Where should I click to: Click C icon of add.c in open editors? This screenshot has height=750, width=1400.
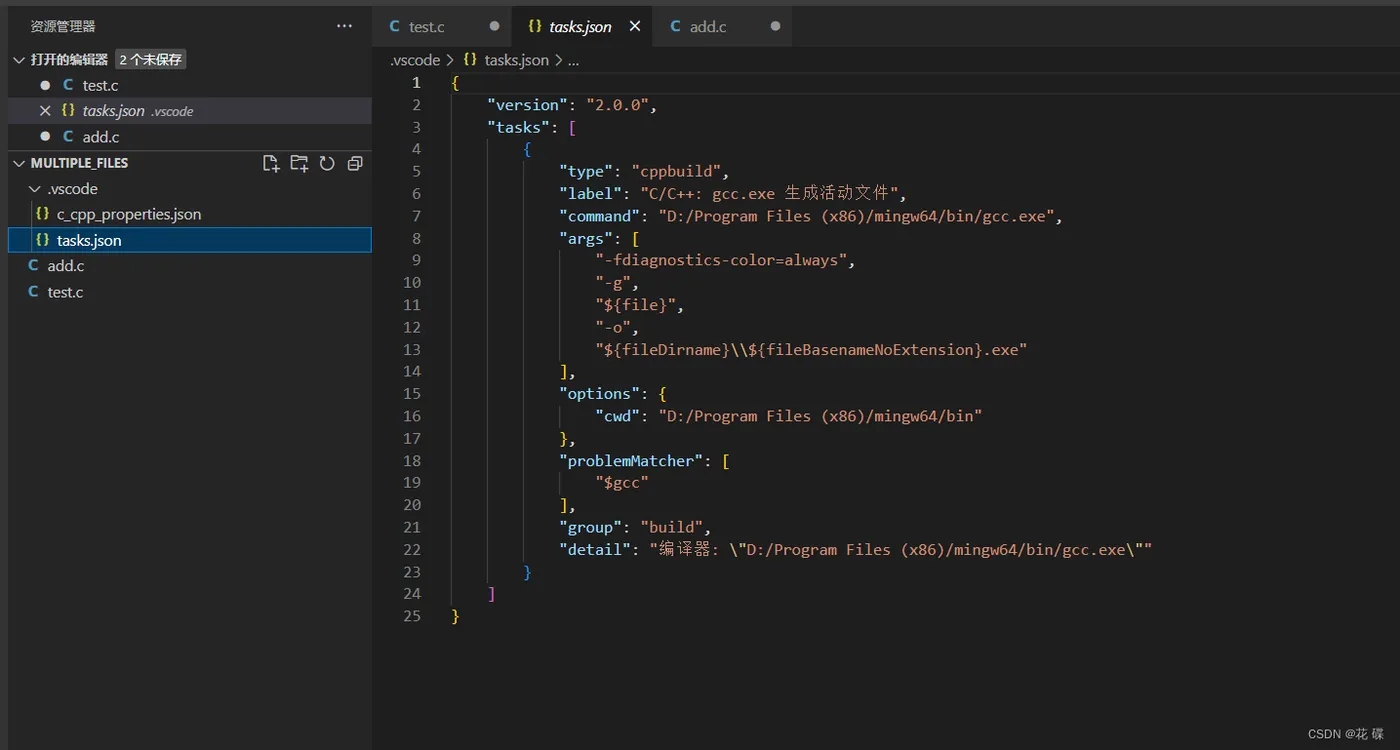(x=68, y=137)
